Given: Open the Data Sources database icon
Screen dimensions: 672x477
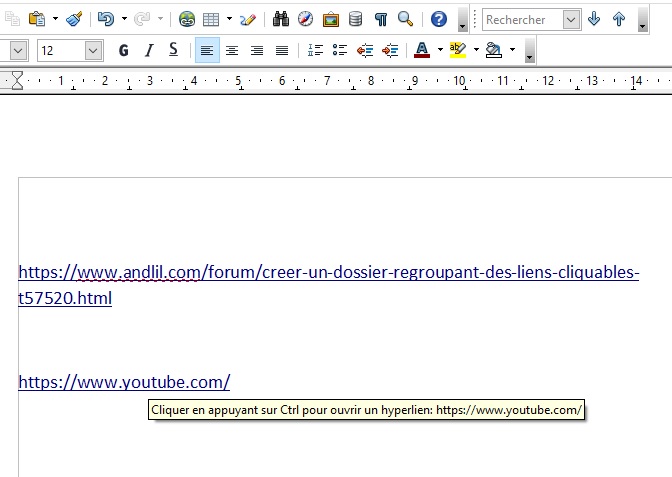Looking at the screenshot, I should click(355, 19).
